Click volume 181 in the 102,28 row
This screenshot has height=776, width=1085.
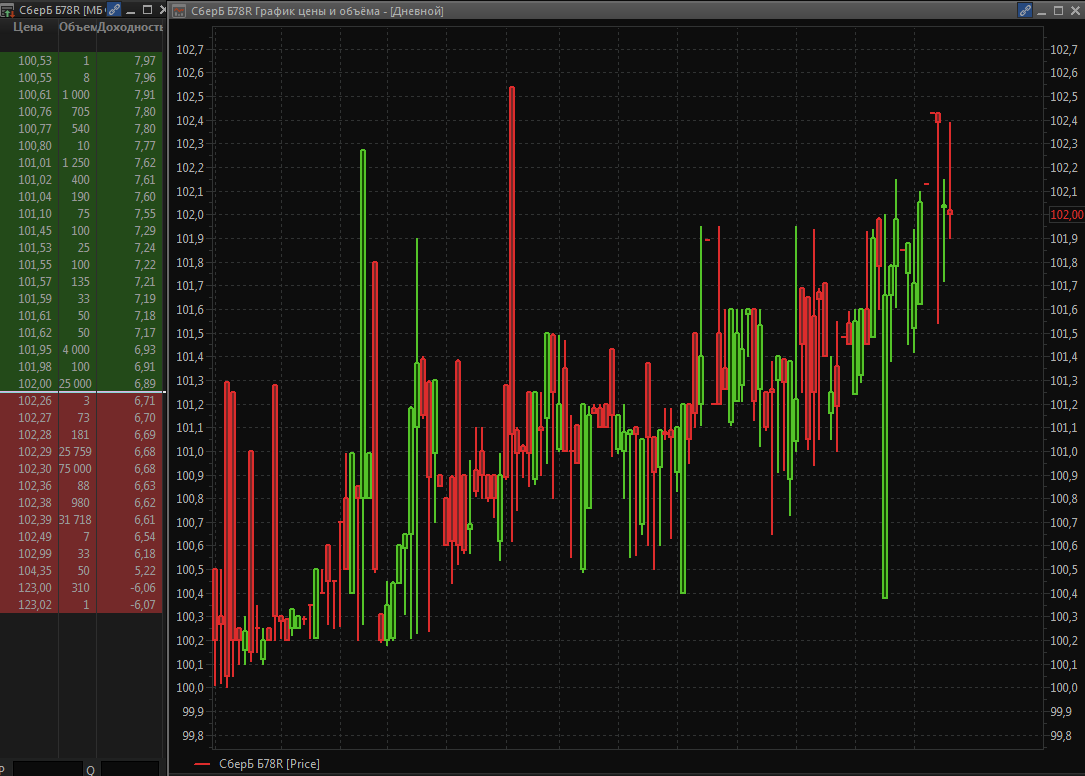click(80, 435)
